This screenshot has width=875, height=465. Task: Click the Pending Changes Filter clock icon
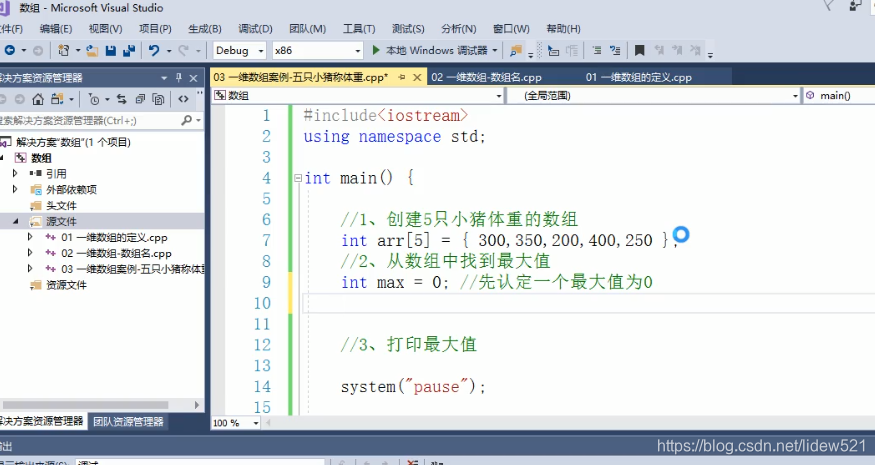click(94, 99)
